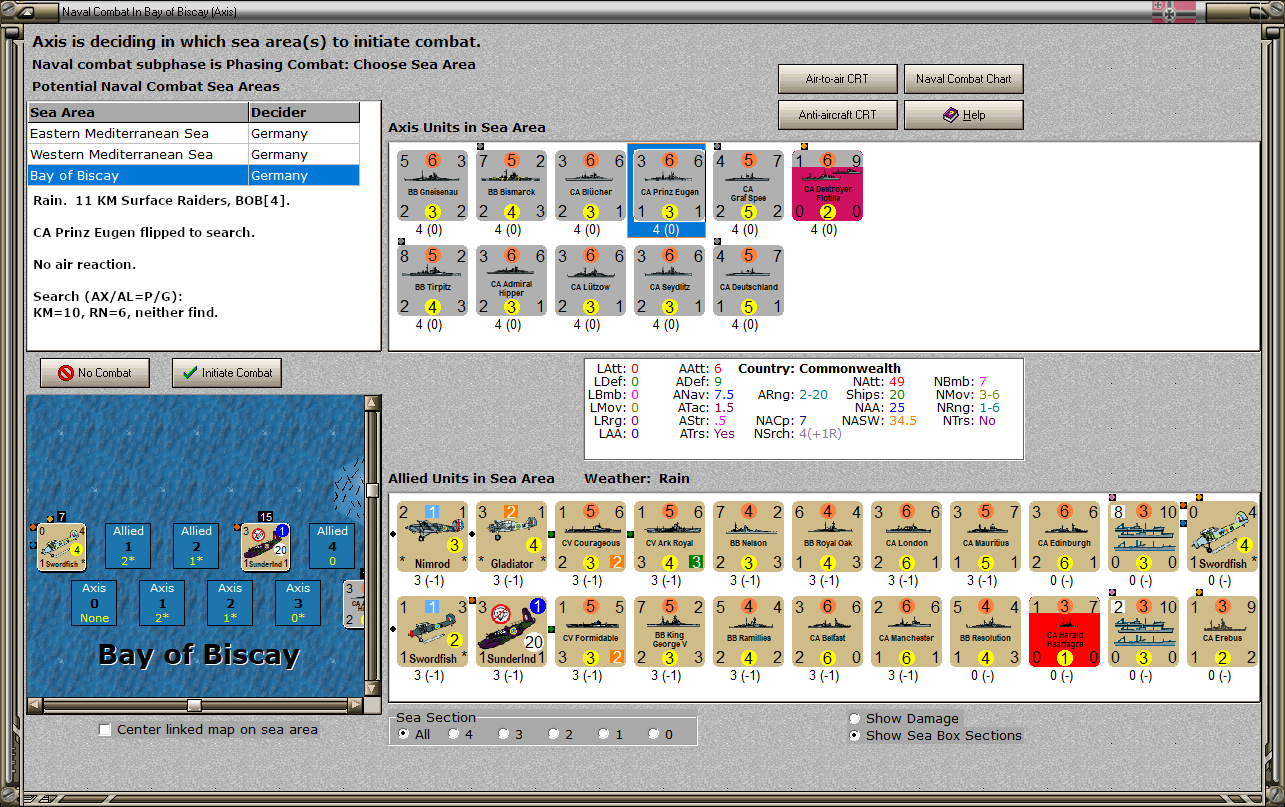Select the CA Edinburgh cruiser counter
Viewport: 1285px width, 807px height.
click(1064, 536)
